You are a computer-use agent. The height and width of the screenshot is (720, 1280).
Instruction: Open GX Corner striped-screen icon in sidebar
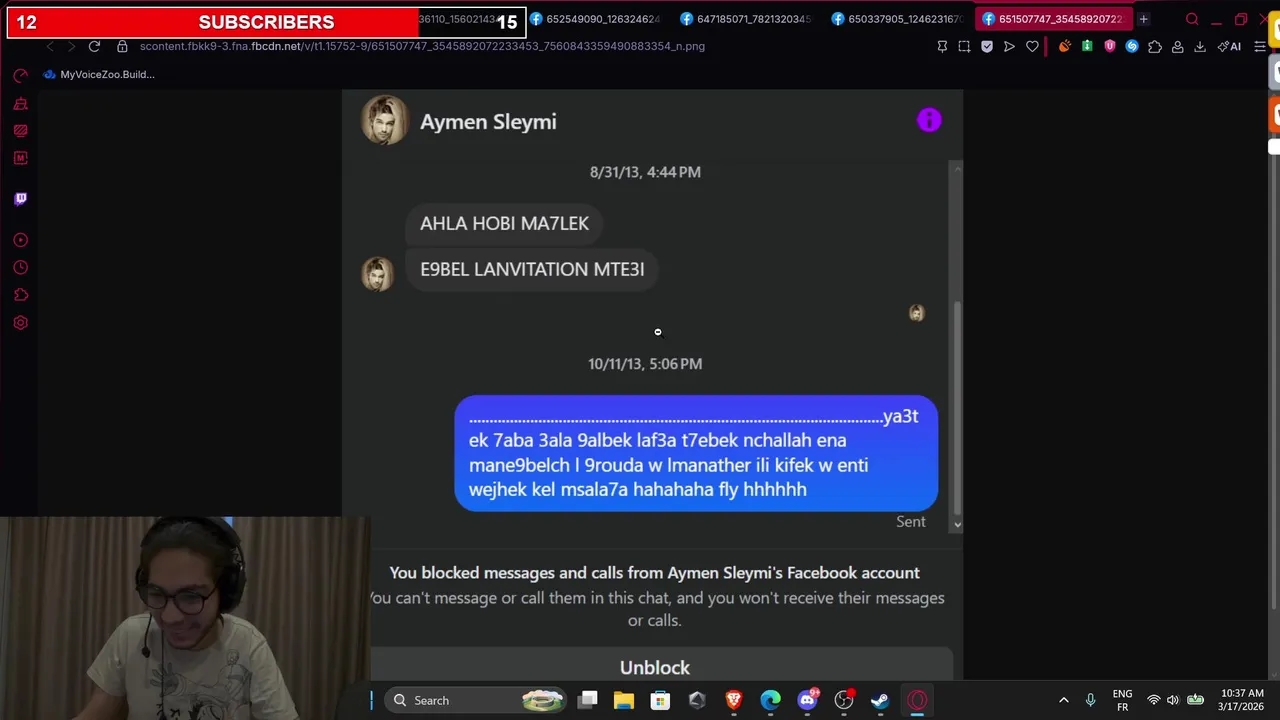pyautogui.click(x=20, y=131)
